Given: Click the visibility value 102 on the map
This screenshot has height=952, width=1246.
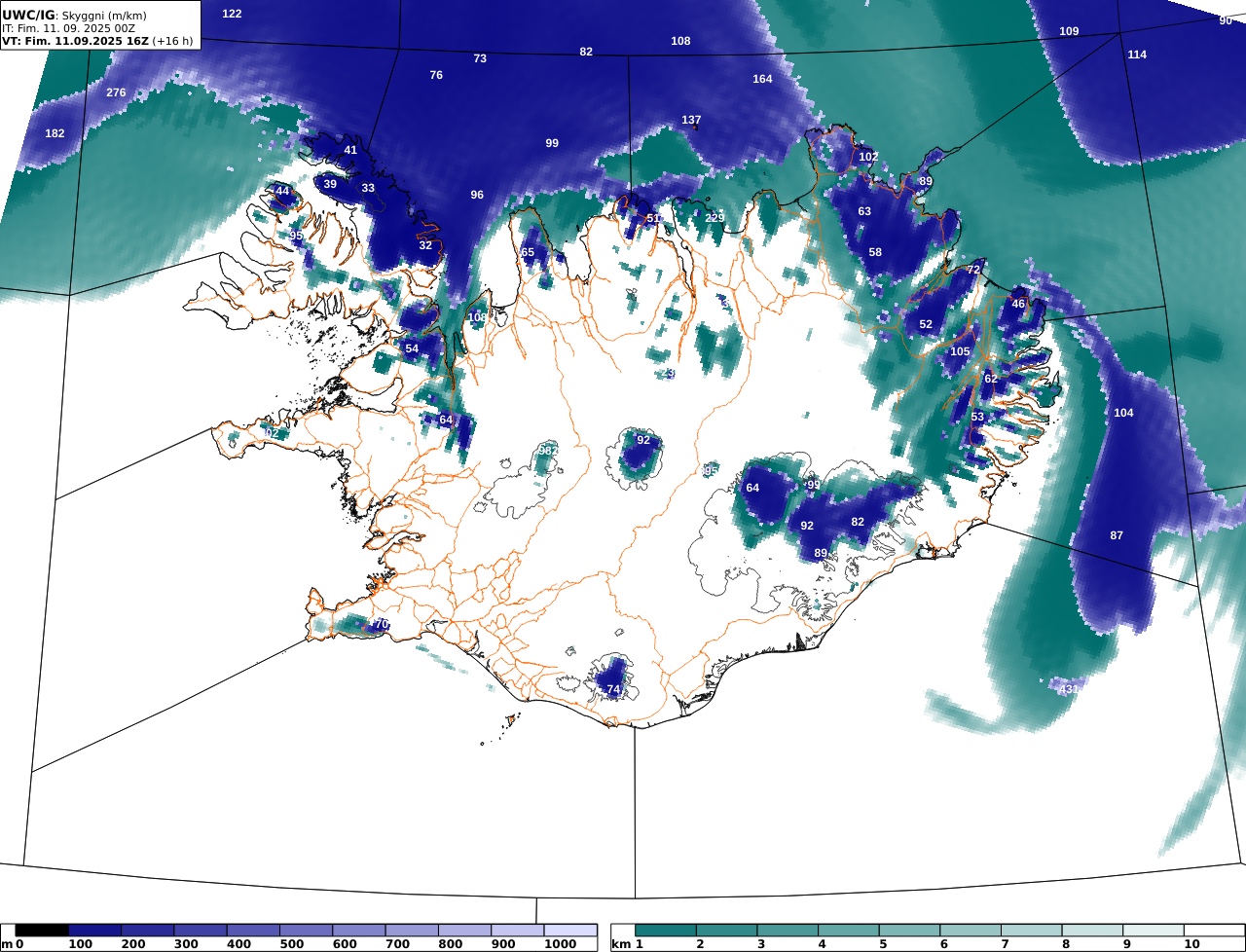Looking at the screenshot, I should tap(868, 157).
